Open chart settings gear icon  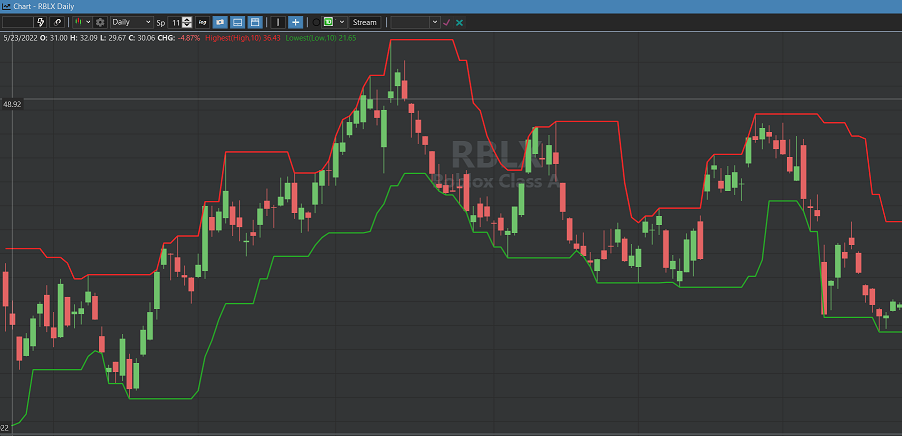click(x=100, y=22)
